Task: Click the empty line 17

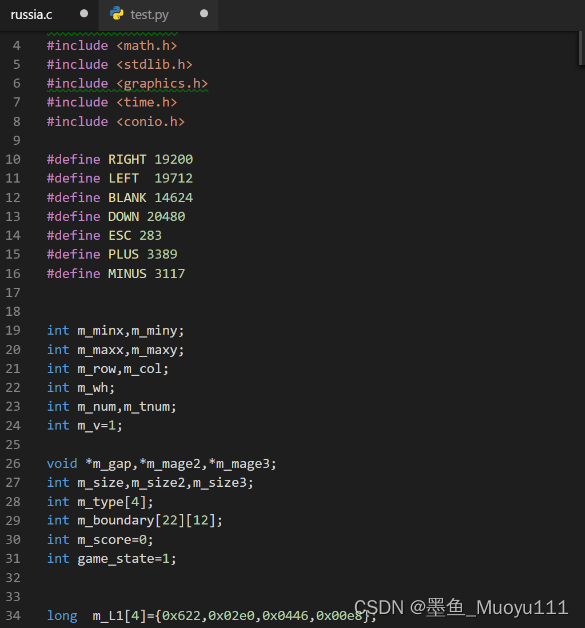Action: [292, 292]
